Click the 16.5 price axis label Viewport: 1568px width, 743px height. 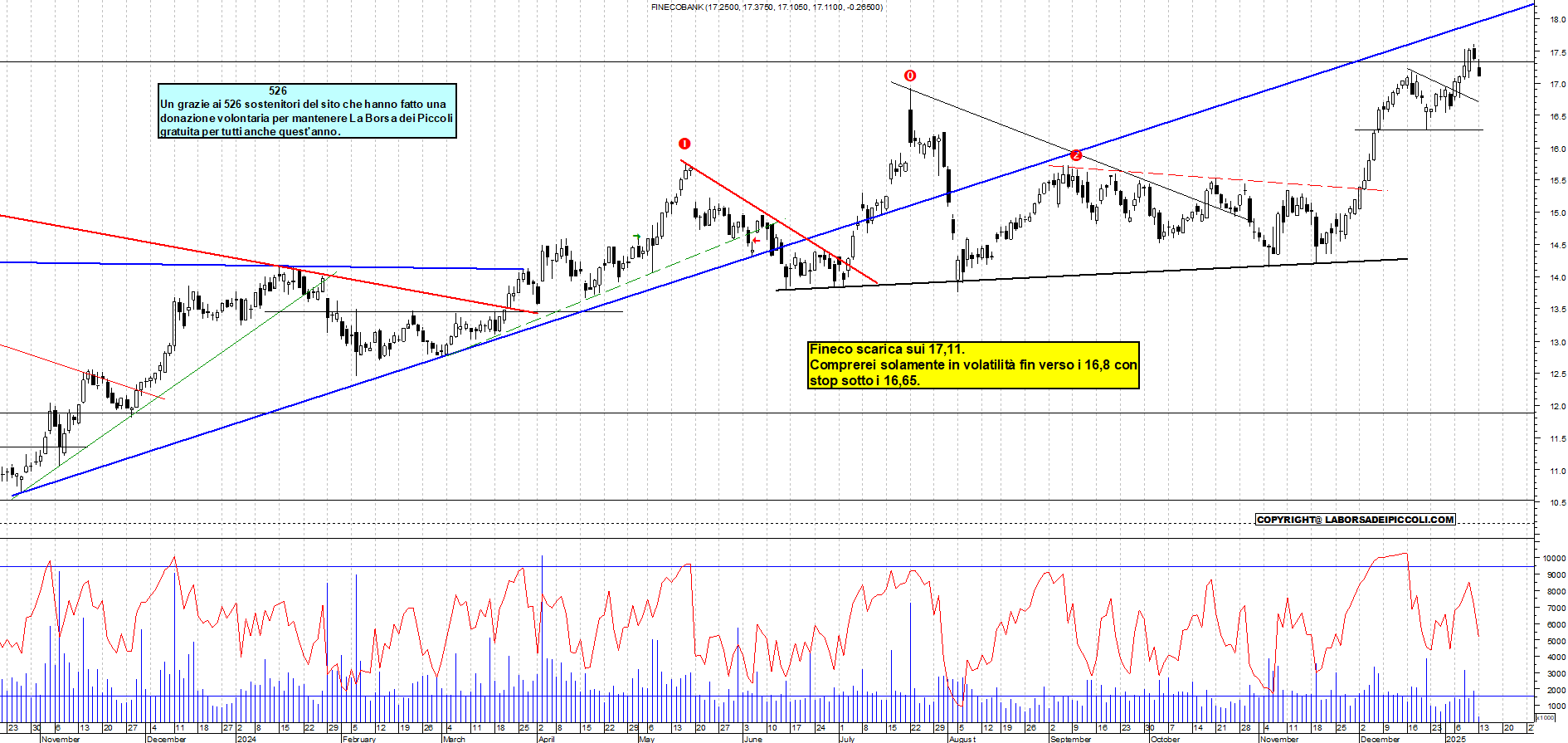point(1557,117)
